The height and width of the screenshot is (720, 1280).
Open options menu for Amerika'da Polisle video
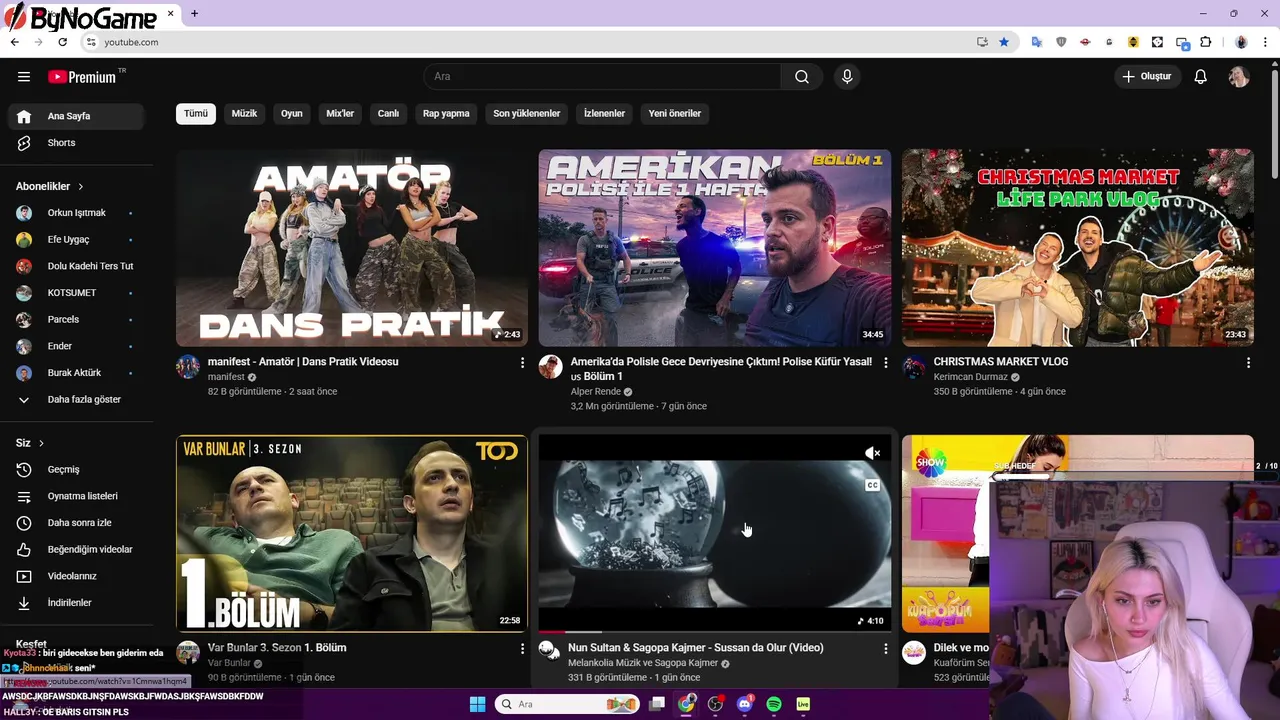click(x=885, y=363)
